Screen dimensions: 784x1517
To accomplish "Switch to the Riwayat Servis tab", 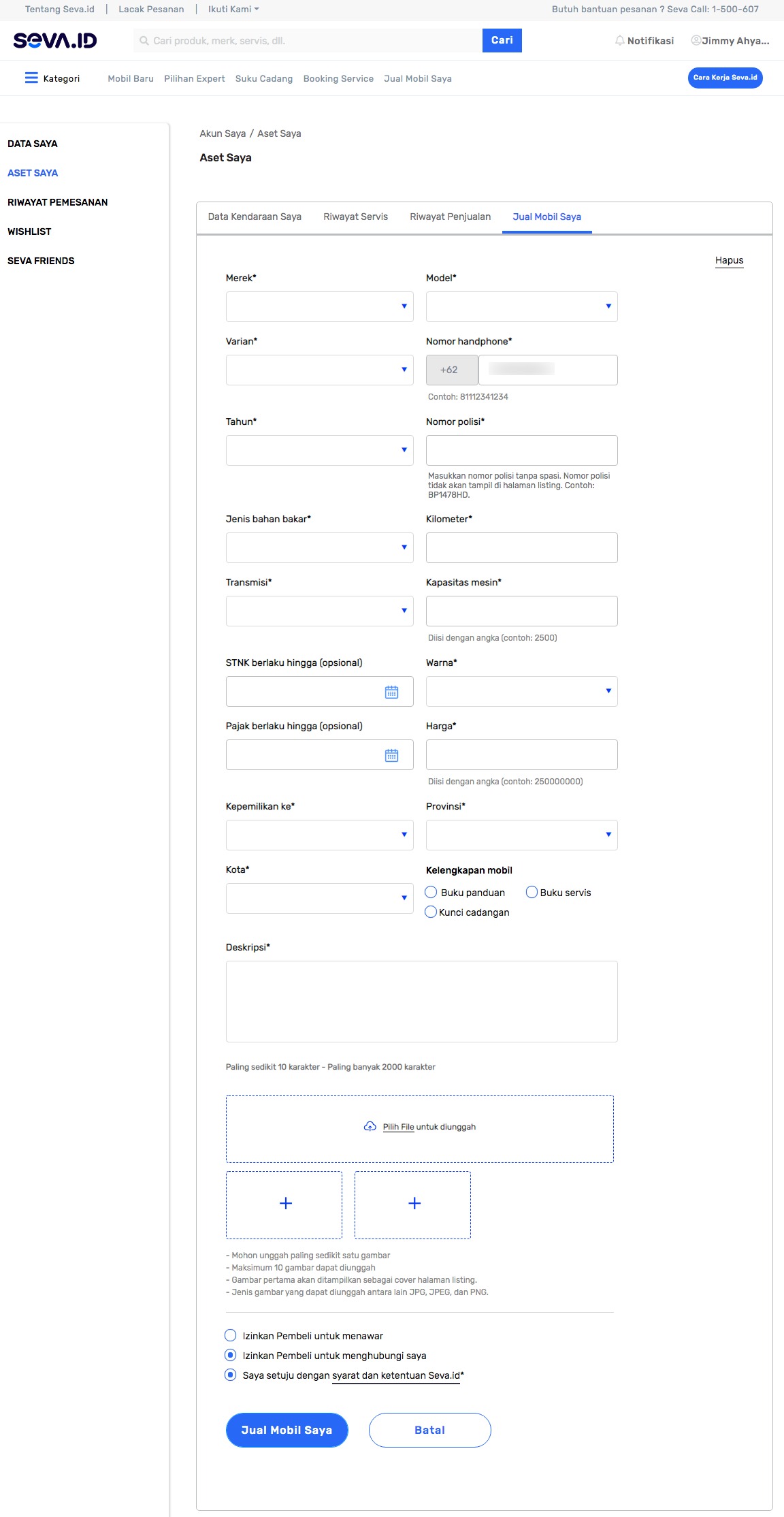I will pyautogui.click(x=355, y=217).
